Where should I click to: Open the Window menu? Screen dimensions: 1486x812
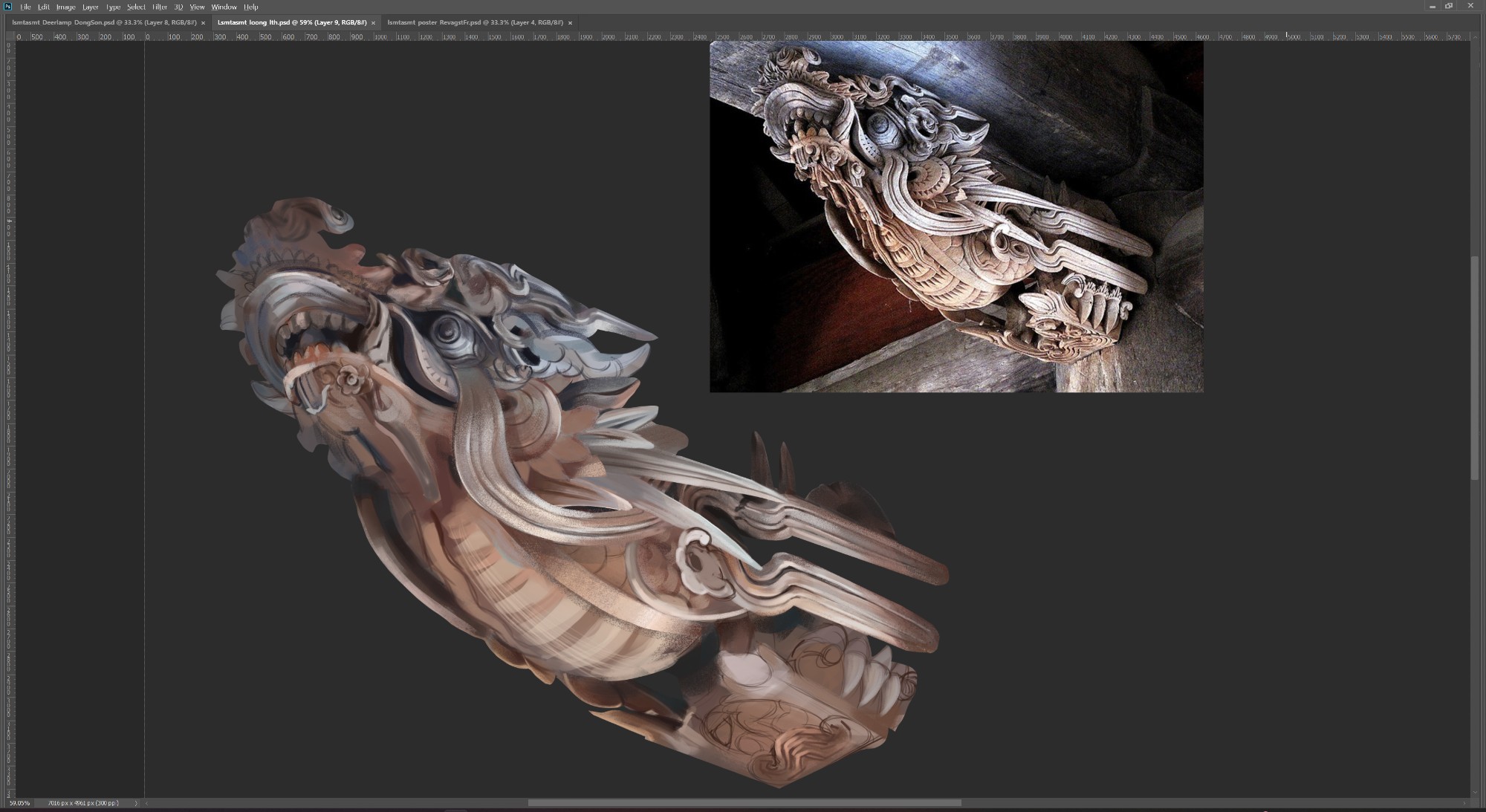[224, 7]
